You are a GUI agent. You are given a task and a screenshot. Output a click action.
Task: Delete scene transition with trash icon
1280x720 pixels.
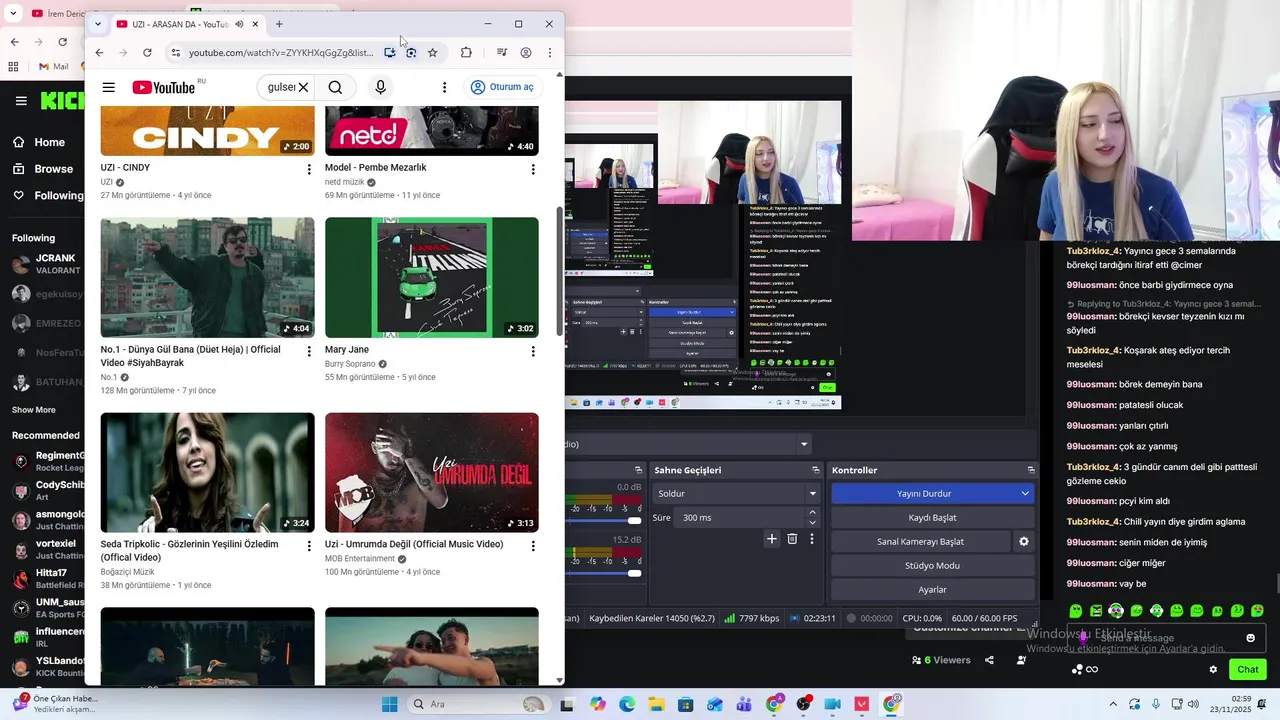click(792, 539)
